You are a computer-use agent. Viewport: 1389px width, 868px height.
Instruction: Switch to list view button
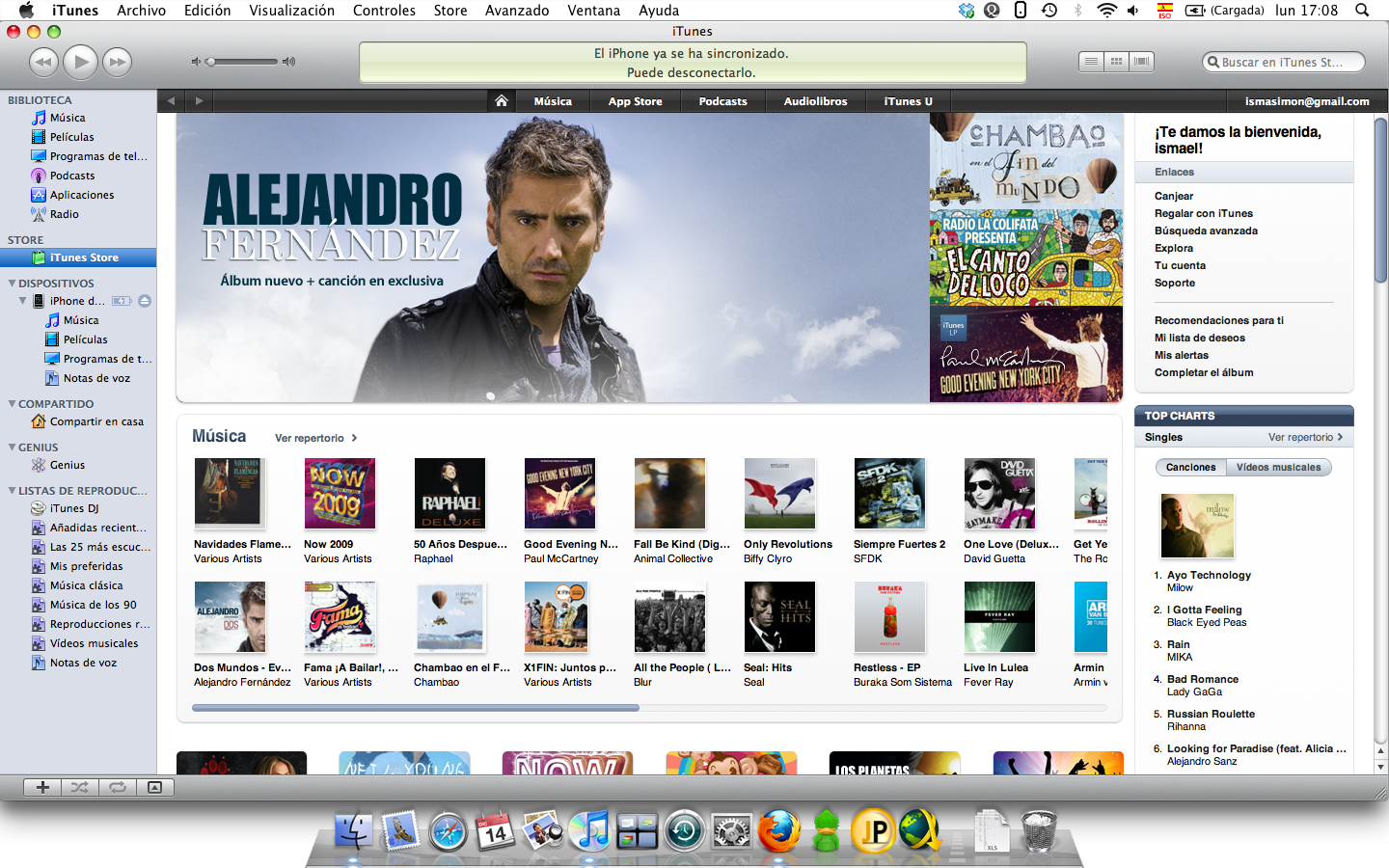1091,62
